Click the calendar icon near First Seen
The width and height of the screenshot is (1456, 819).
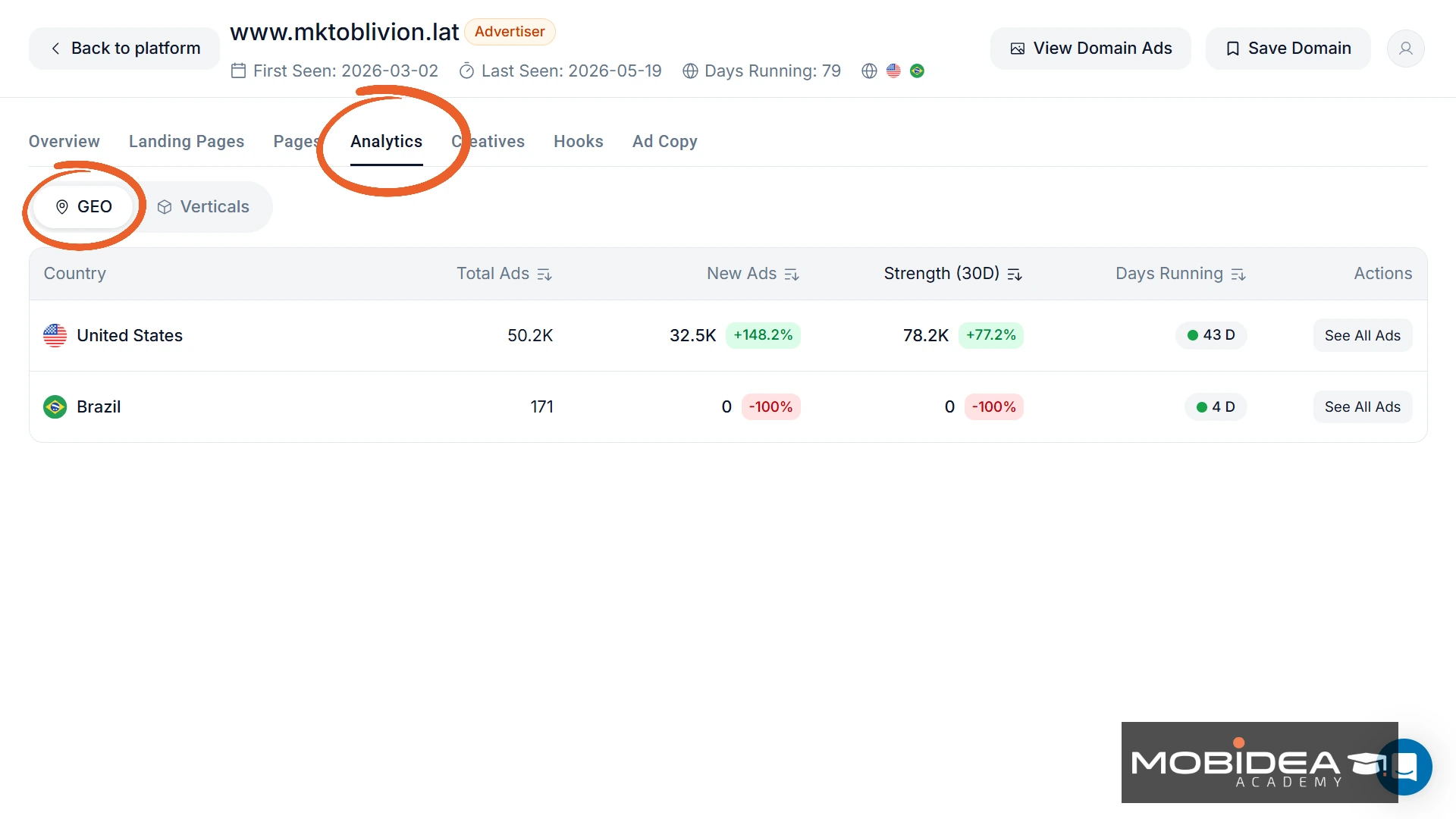coord(238,71)
